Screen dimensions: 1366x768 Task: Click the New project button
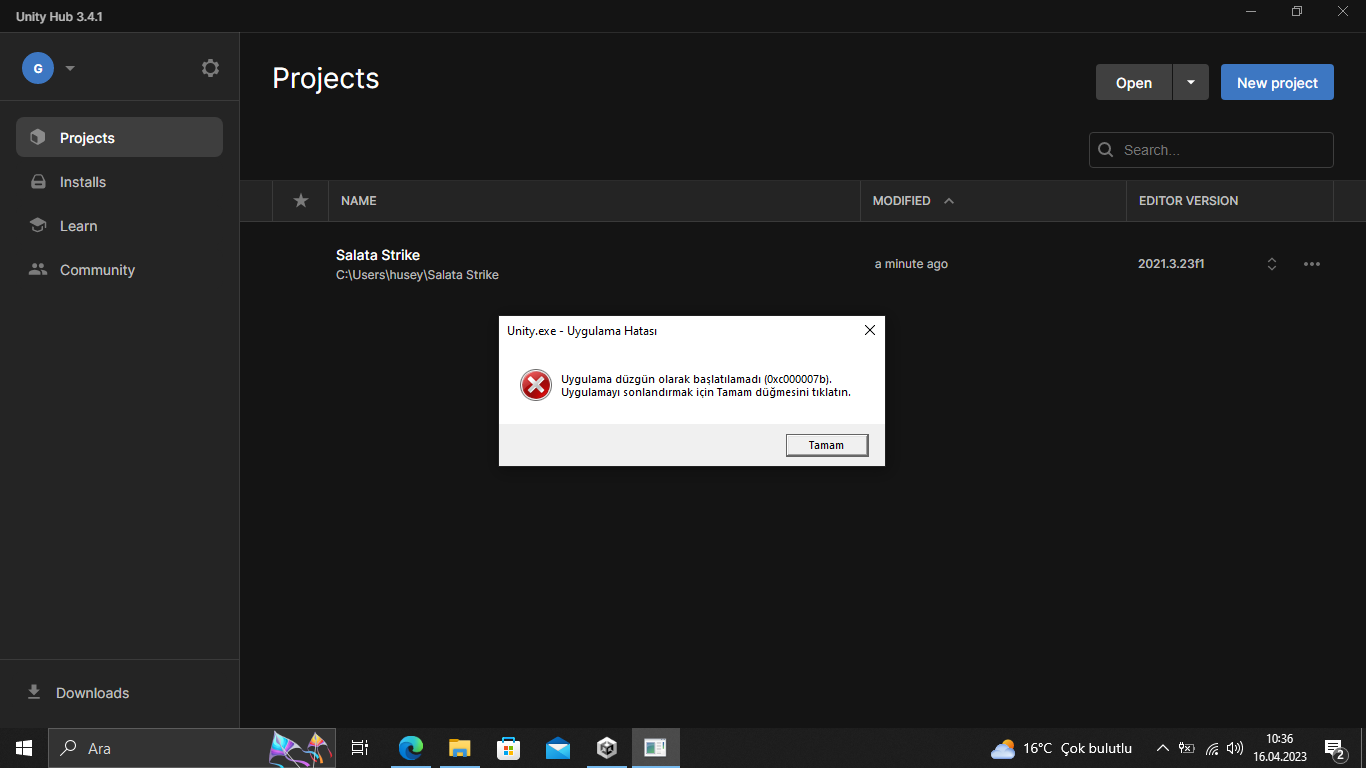[1277, 83]
